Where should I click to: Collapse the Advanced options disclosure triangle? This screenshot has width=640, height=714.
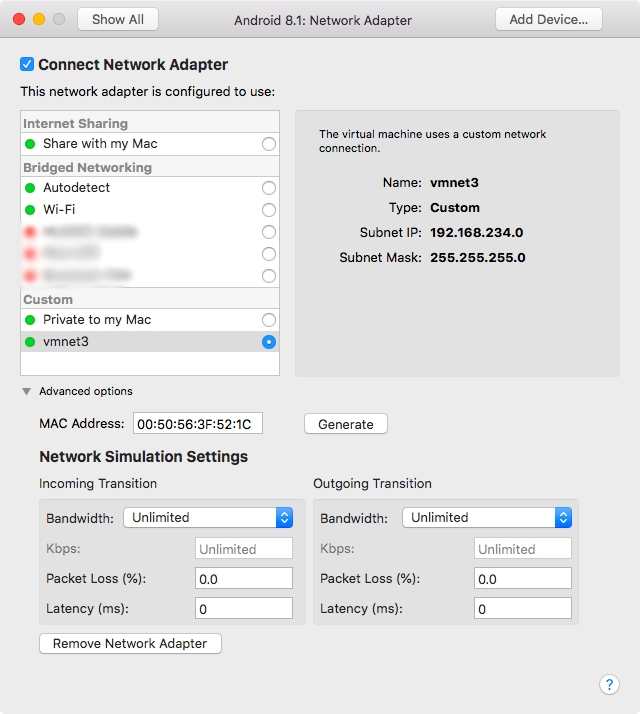tap(26, 392)
